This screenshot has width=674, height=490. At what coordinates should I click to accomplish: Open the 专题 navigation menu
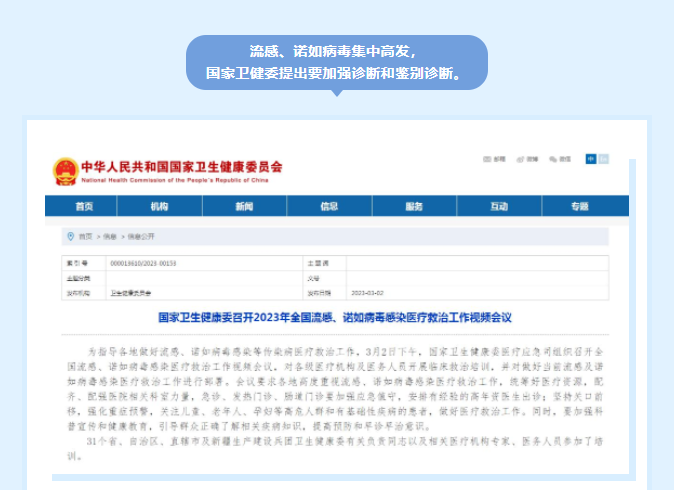[580, 206]
